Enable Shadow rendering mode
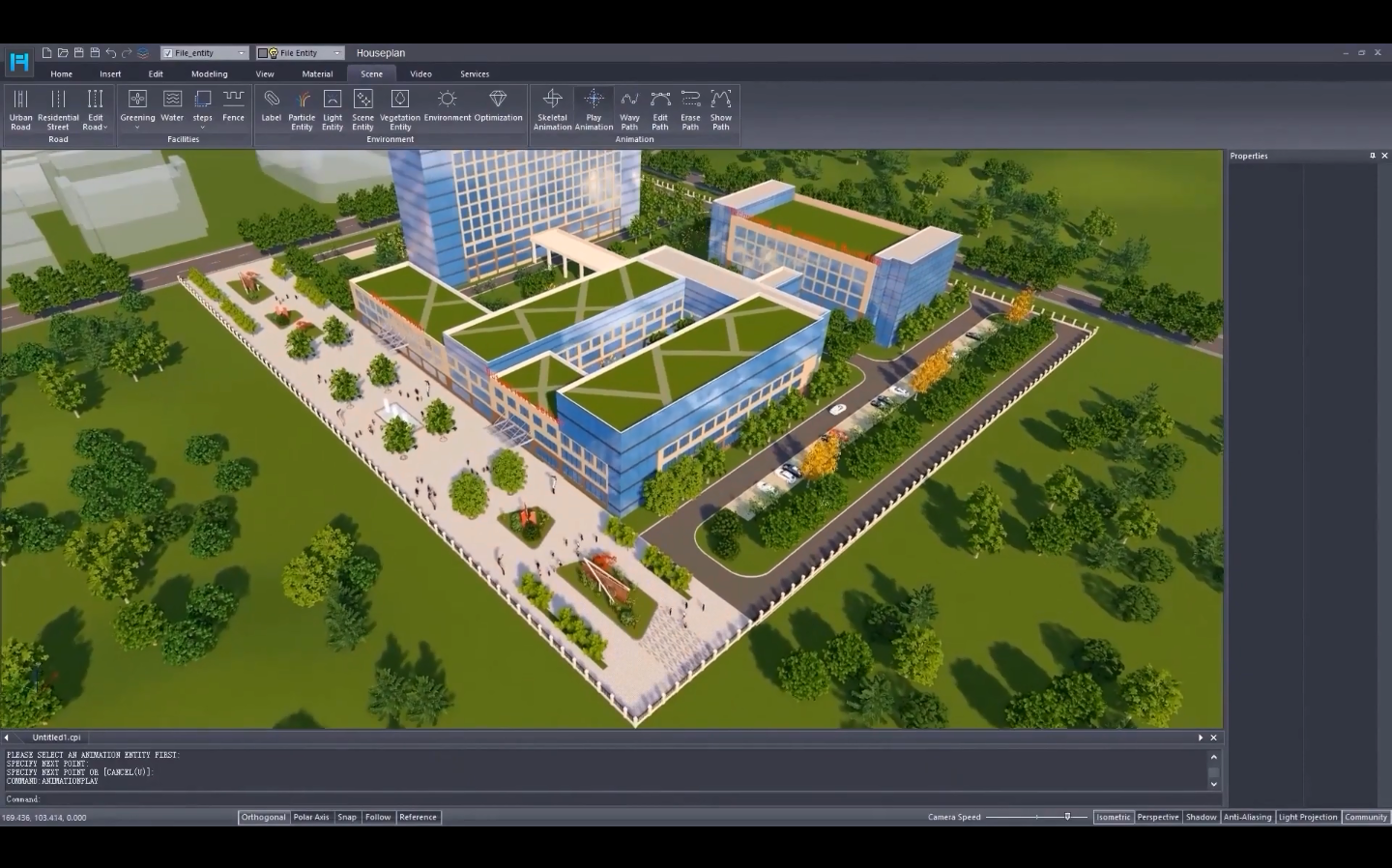Screen dimensions: 1392x868 tap(1201, 817)
